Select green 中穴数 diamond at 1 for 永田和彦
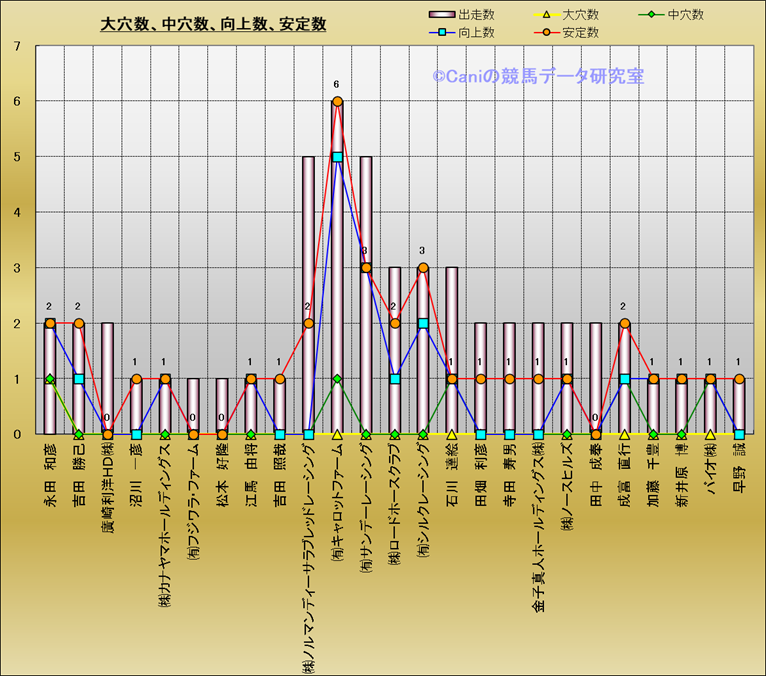This screenshot has height=676, width=766. click(50, 379)
